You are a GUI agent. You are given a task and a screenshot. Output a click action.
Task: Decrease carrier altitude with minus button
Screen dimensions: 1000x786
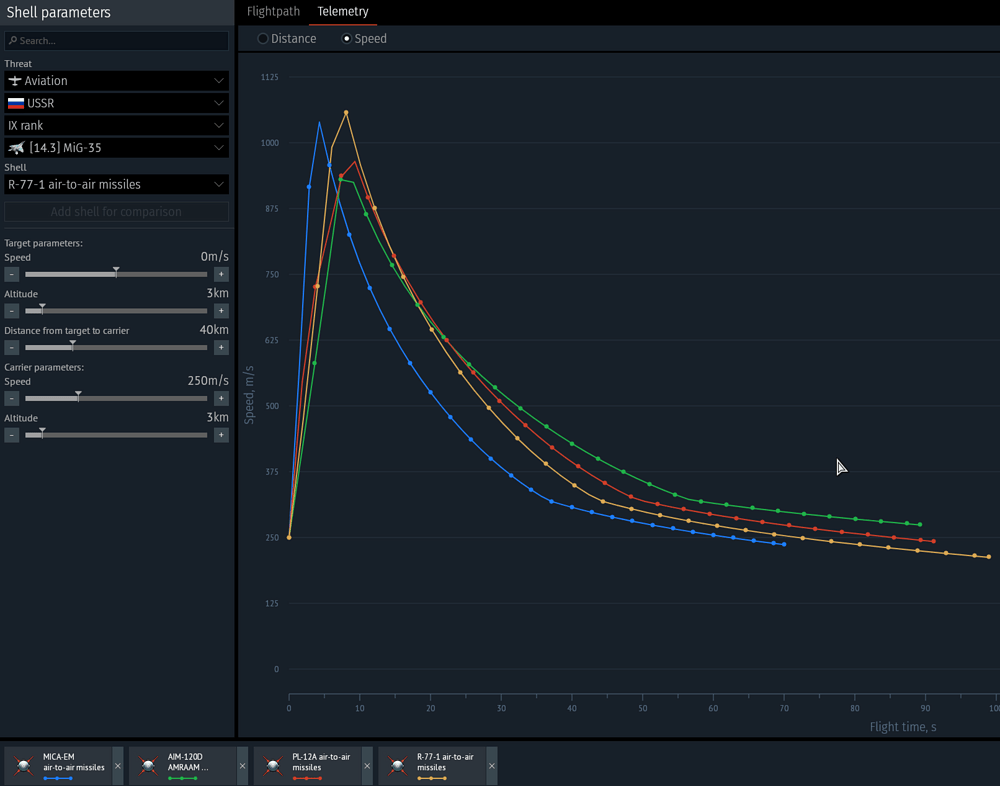coord(11,435)
